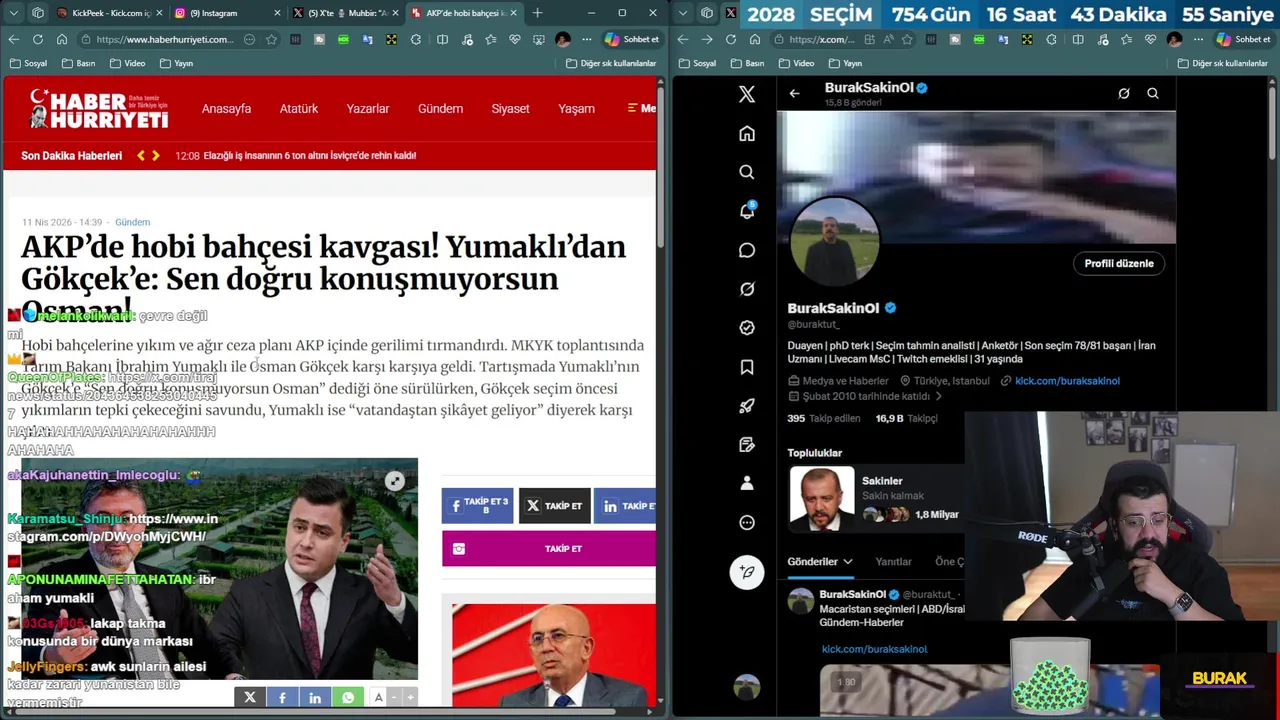Screen dimensions: 1280x720
Task: Add haberhurriyeti page to favorites star
Action: (x=271, y=39)
